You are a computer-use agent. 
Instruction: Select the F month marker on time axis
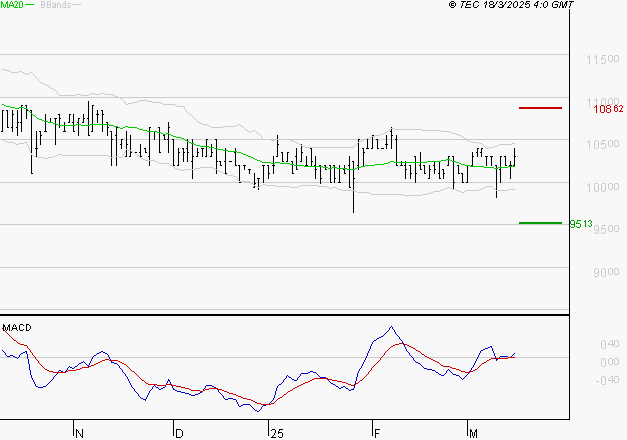pos(378,432)
